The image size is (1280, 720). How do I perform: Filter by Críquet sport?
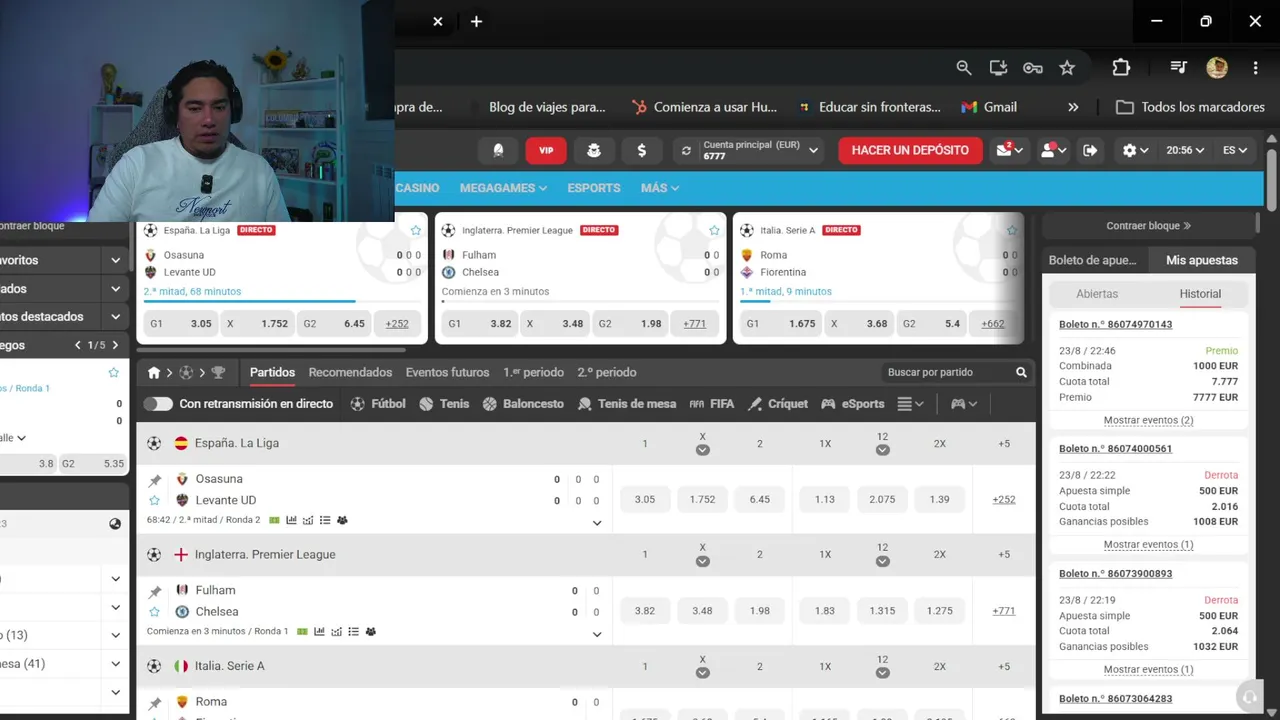778,404
